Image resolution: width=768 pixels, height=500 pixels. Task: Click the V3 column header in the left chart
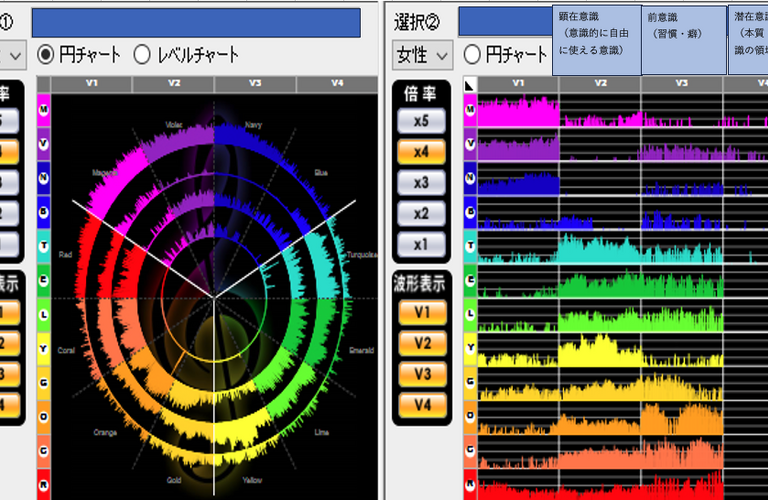255,84
